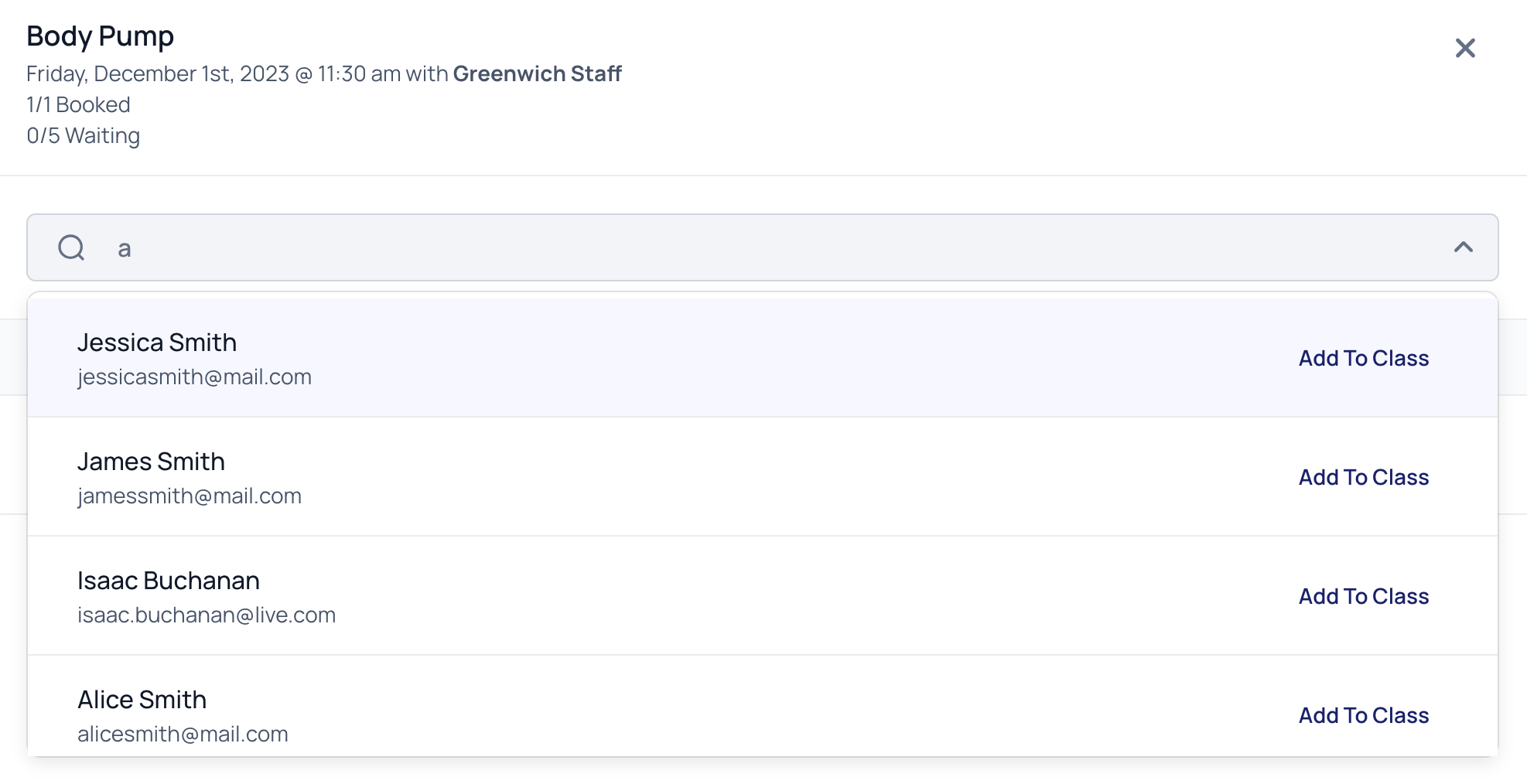This screenshot has height=784, width=1527.
Task: Add James Smith to the class
Action: 1363,477
